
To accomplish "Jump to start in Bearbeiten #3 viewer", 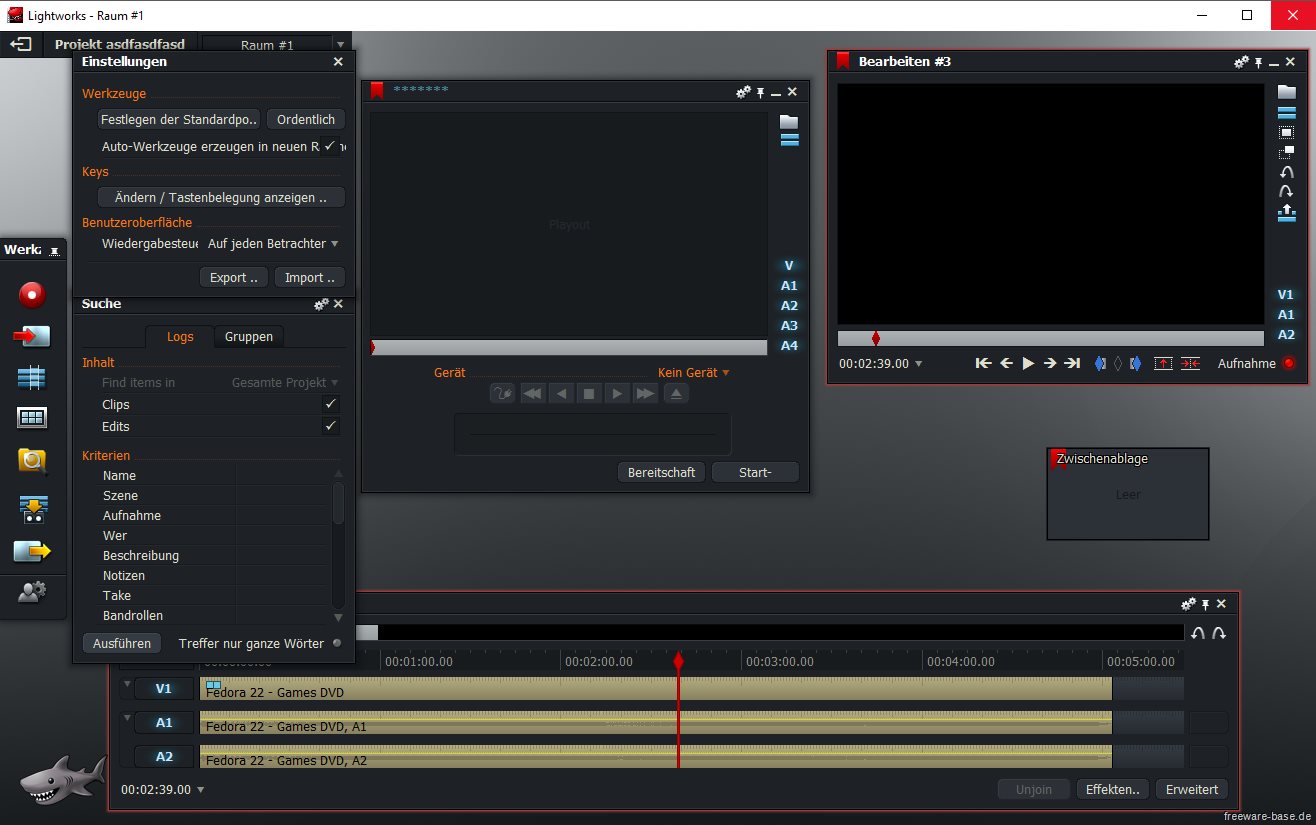I will 983,364.
